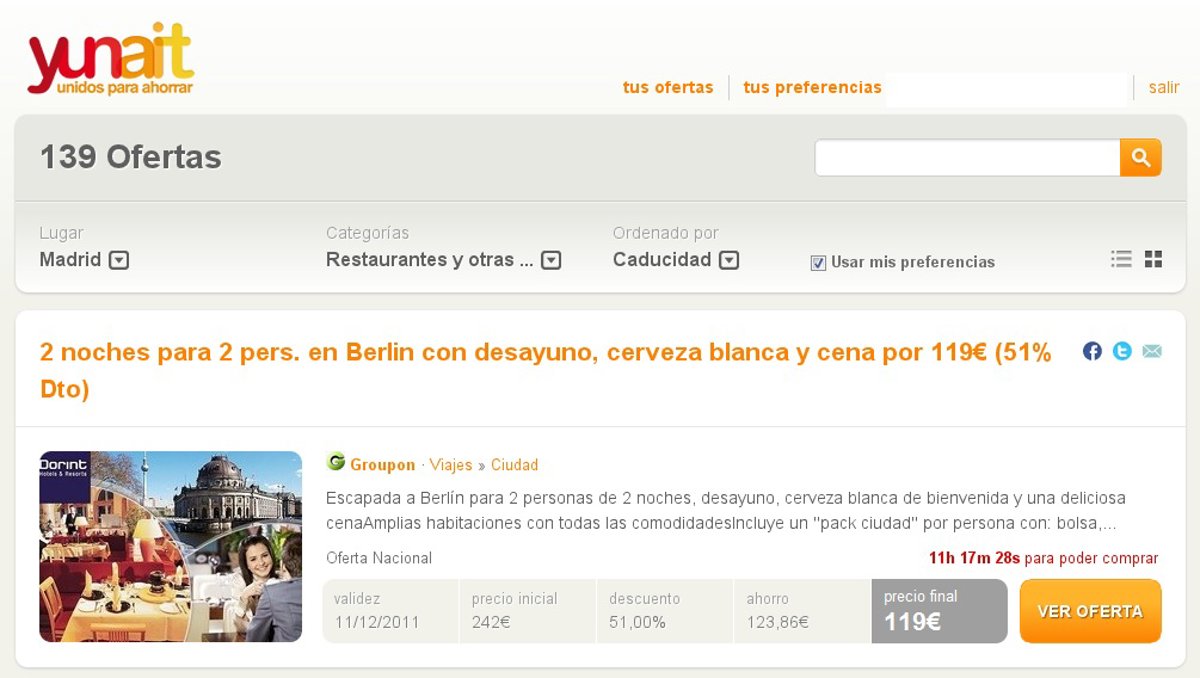Click the offers search text field
The image size is (1200, 678).
(x=966, y=158)
